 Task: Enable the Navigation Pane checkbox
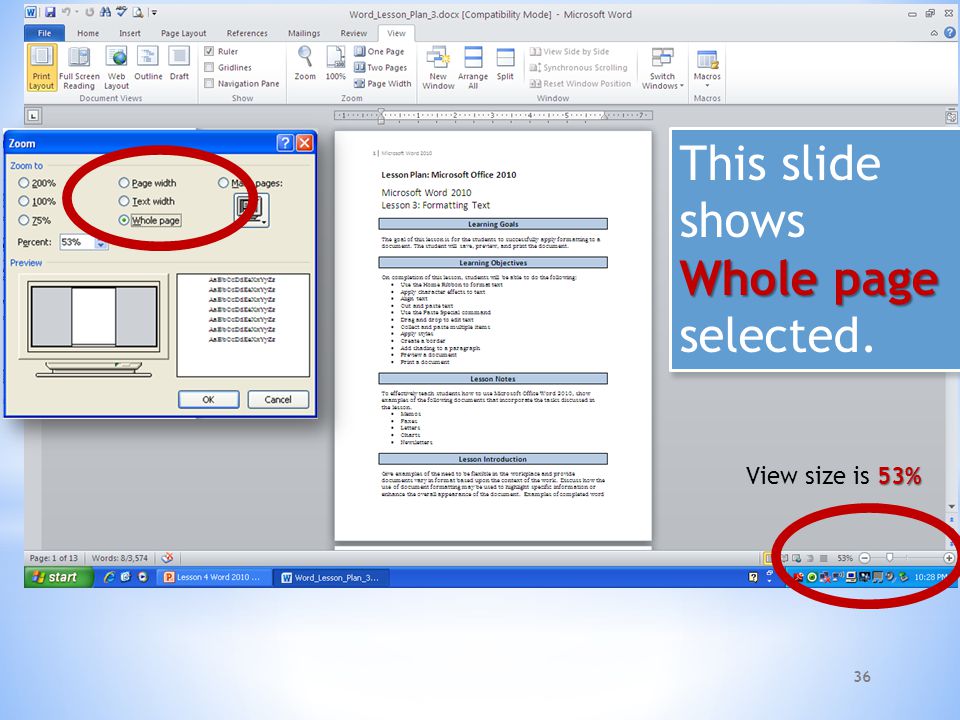[x=209, y=83]
